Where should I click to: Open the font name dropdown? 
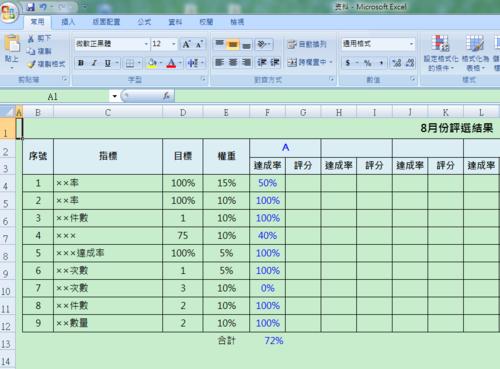[146, 44]
